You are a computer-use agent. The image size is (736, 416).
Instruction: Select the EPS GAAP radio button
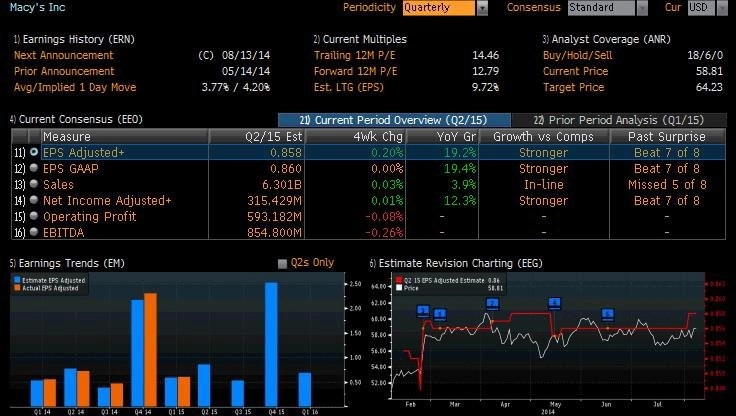tap(34, 168)
